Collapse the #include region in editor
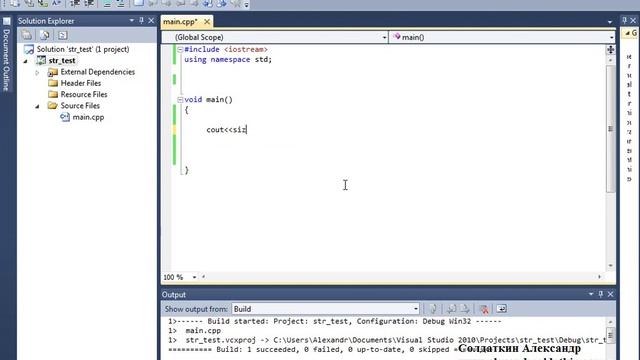The height and width of the screenshot is (360, 640). coord(180,49)
